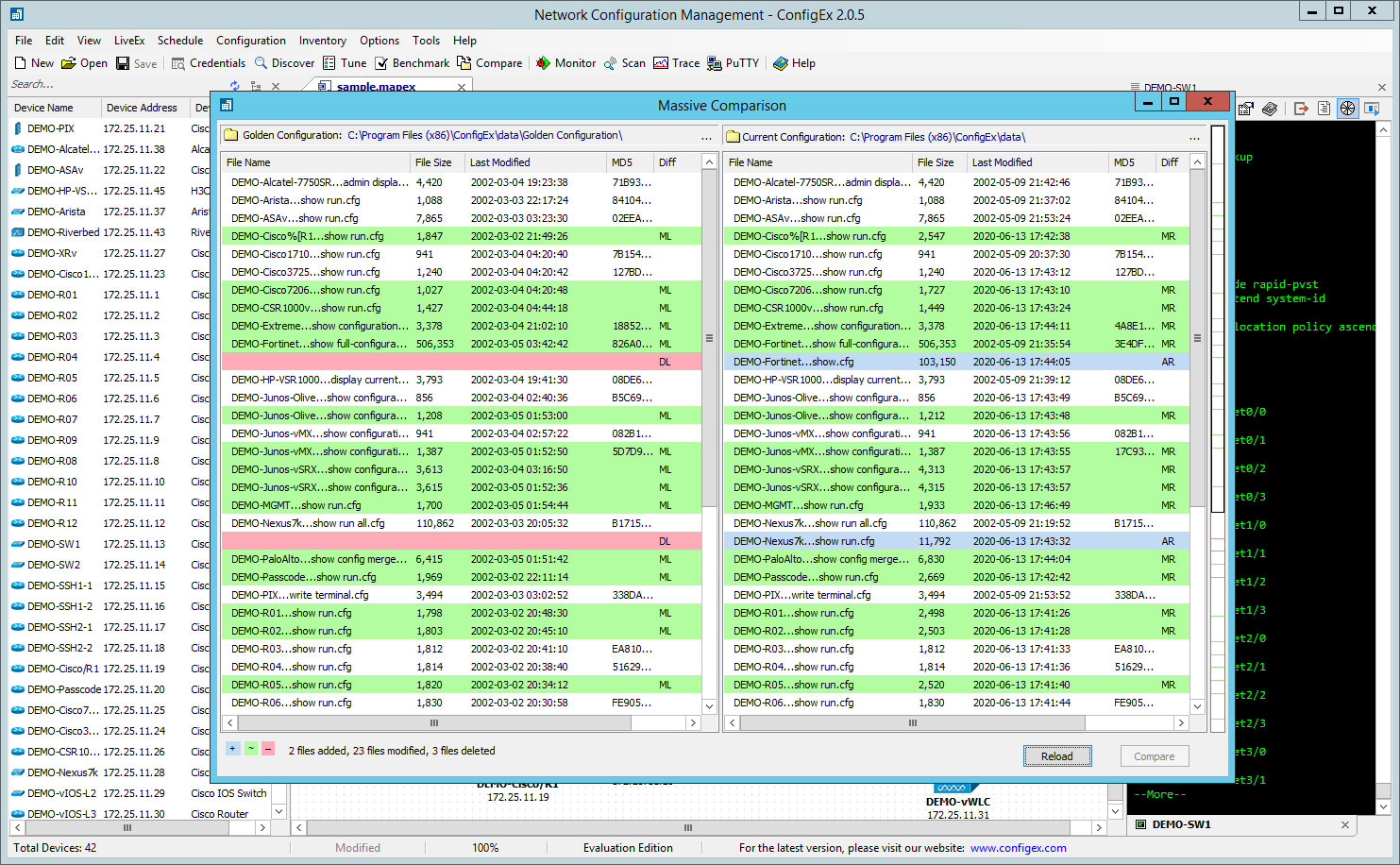Click the right list horizontal scroll-right arrow
This screenshot has width=1400, height=865.
[1181, 722]
